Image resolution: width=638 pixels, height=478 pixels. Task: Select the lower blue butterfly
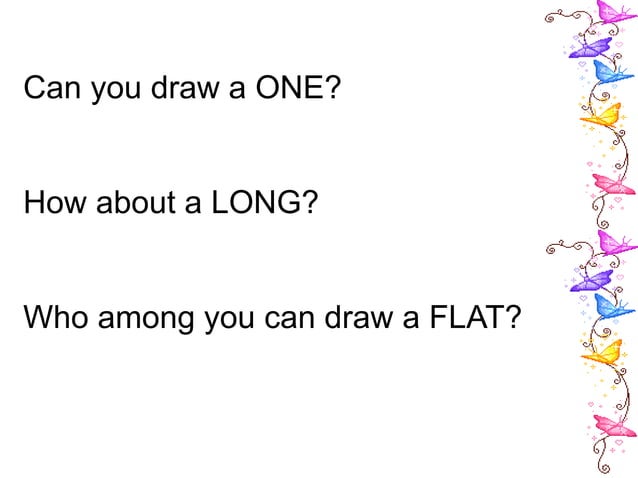tap(612, 304)
